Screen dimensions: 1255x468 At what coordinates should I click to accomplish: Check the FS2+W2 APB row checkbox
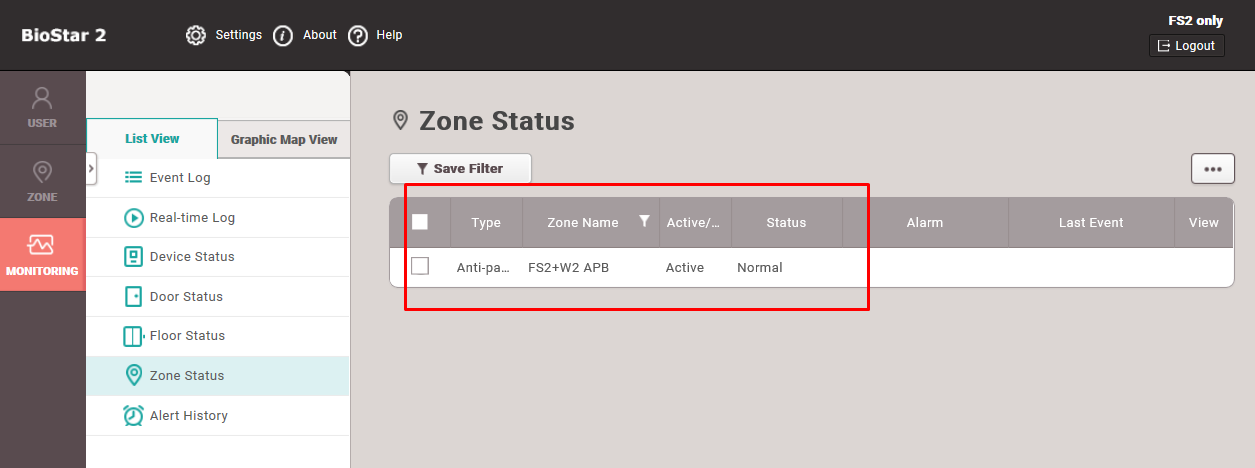pos(420,266)
